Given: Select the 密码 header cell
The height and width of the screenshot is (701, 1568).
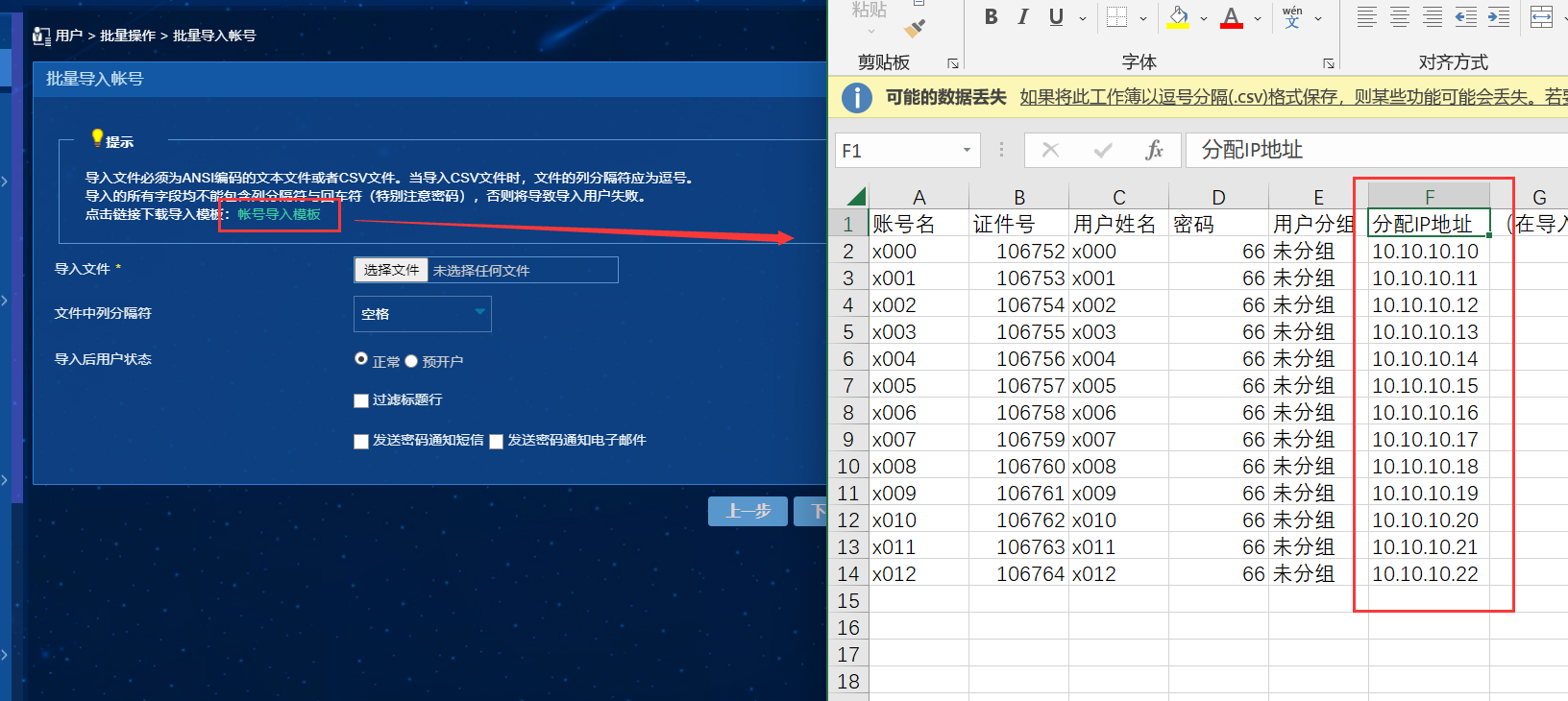Looking at the screenshot, I should pos(1219,224).
